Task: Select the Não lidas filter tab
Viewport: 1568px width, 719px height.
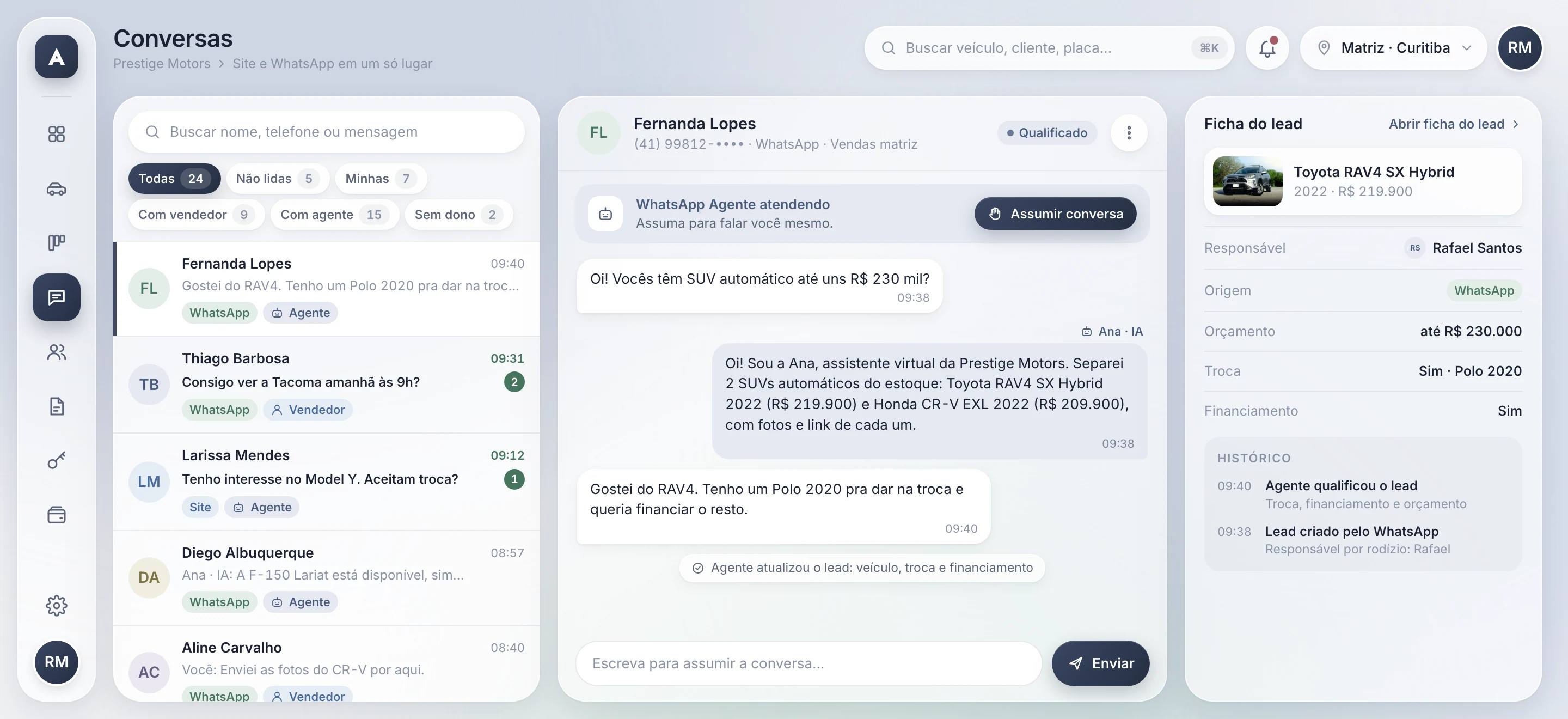Action: pyautogui.click(x=278, y=178)
